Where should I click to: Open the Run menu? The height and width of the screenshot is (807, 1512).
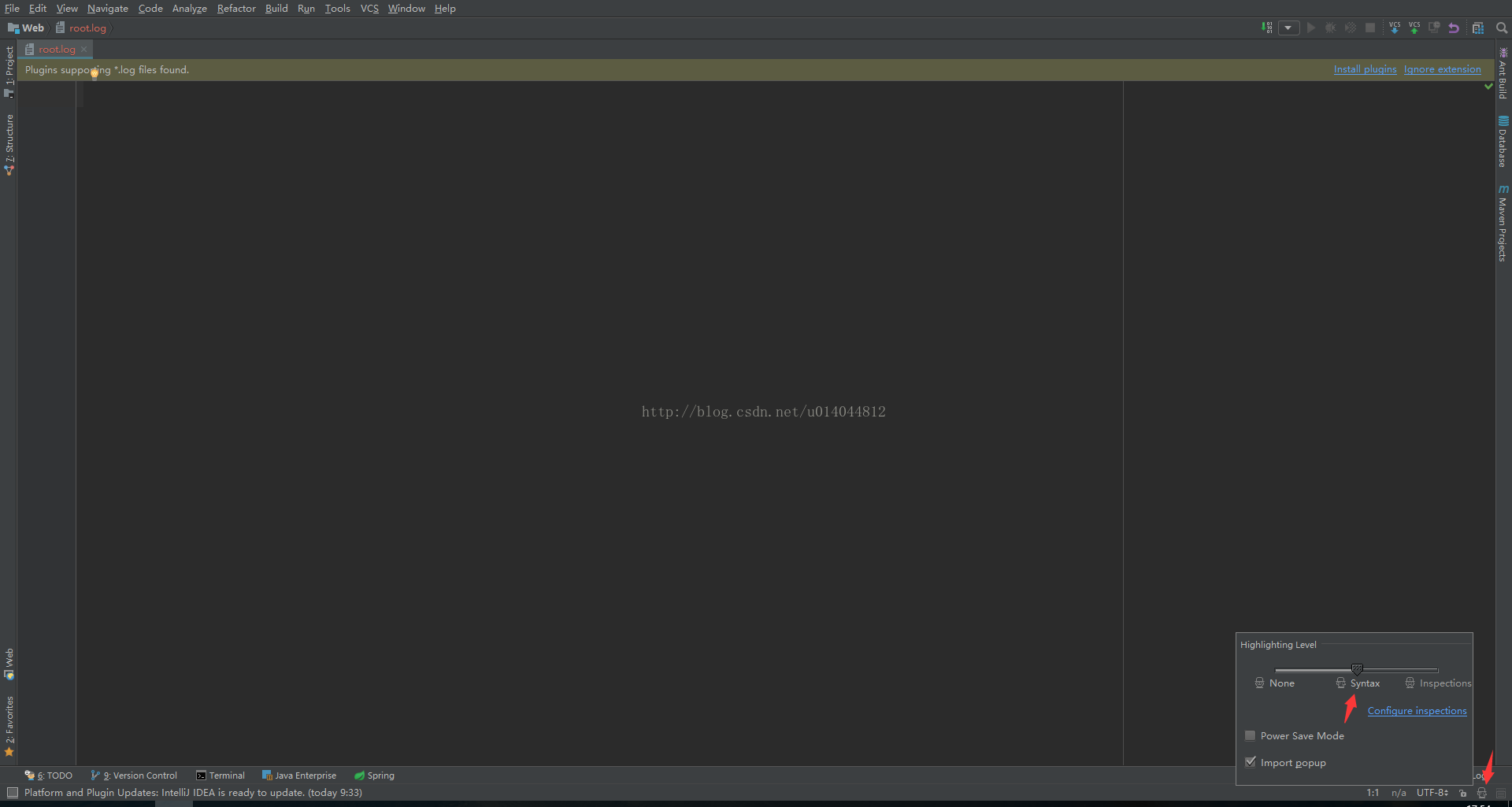[x=306, y=9]
